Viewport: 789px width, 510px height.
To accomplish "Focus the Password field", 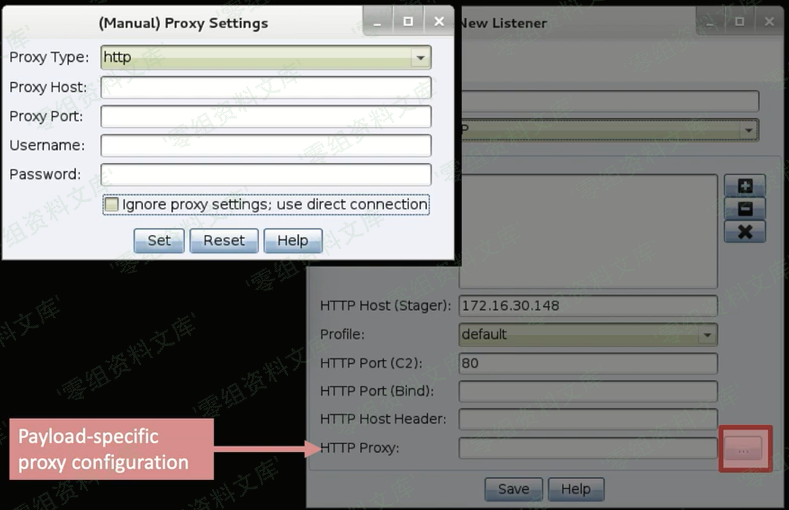I will click(x=266, y=175).
